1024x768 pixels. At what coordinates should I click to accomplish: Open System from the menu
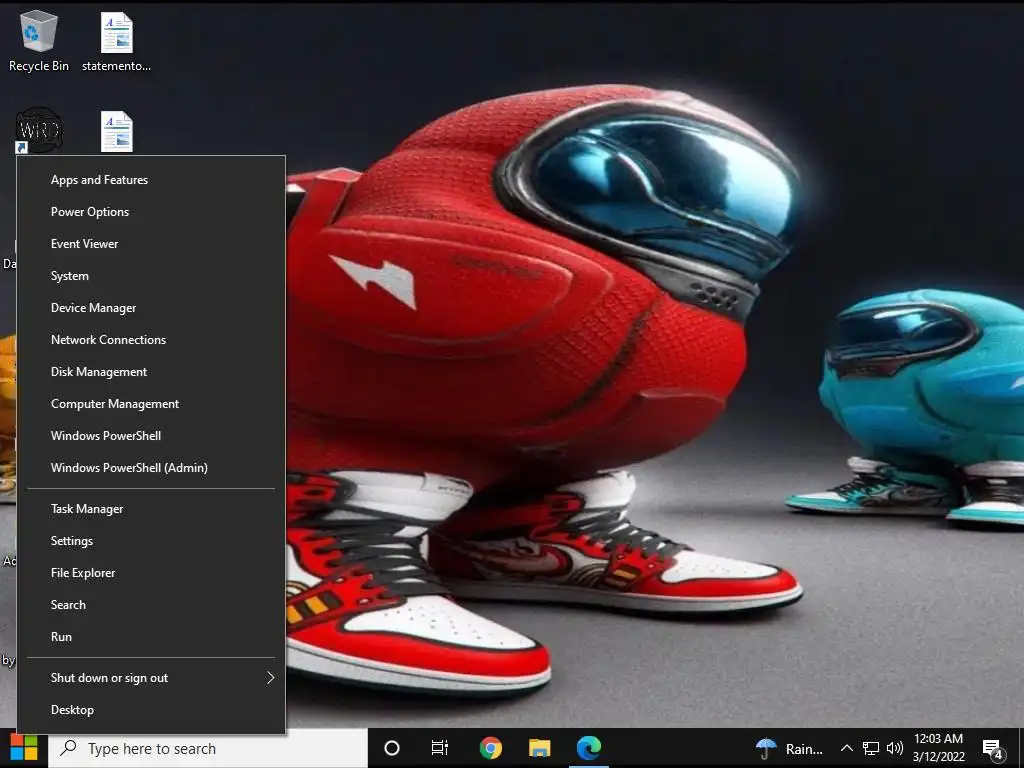pyautogui.click(x=151, y=276)
